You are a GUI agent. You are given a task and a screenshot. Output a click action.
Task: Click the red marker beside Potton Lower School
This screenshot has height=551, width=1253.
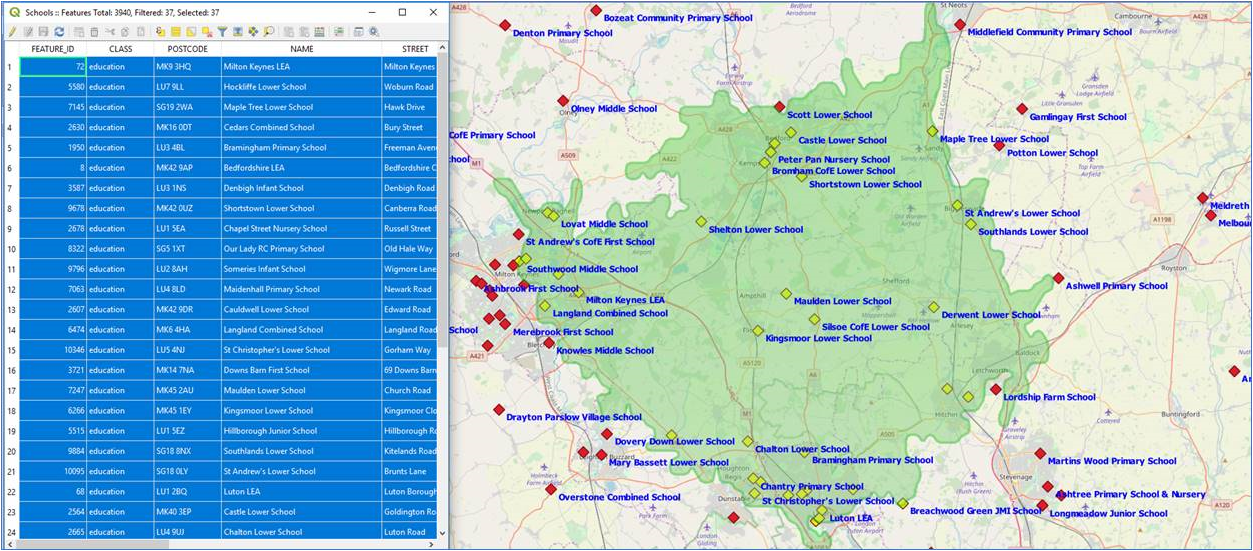(x=998, y=146)
